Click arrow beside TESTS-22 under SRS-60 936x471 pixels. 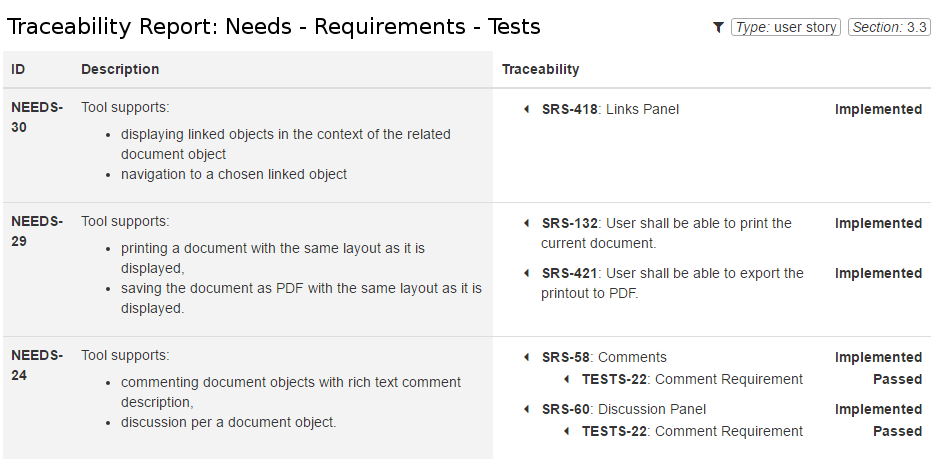[x=567, y=432]
